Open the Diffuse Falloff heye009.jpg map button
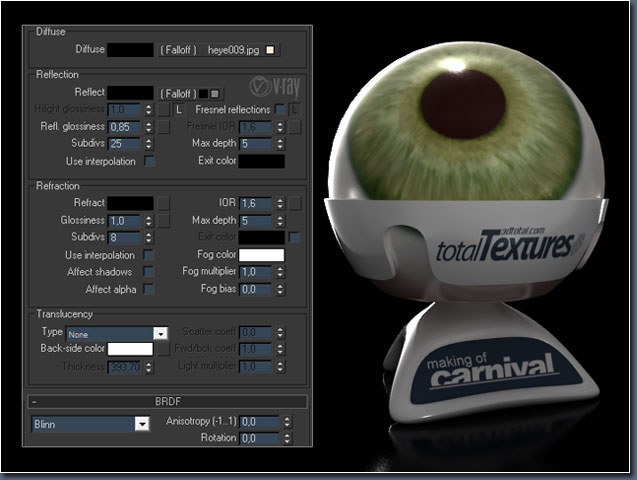This screenshot has height=480, width=637. pyautogui.click(x=219, y=50)
